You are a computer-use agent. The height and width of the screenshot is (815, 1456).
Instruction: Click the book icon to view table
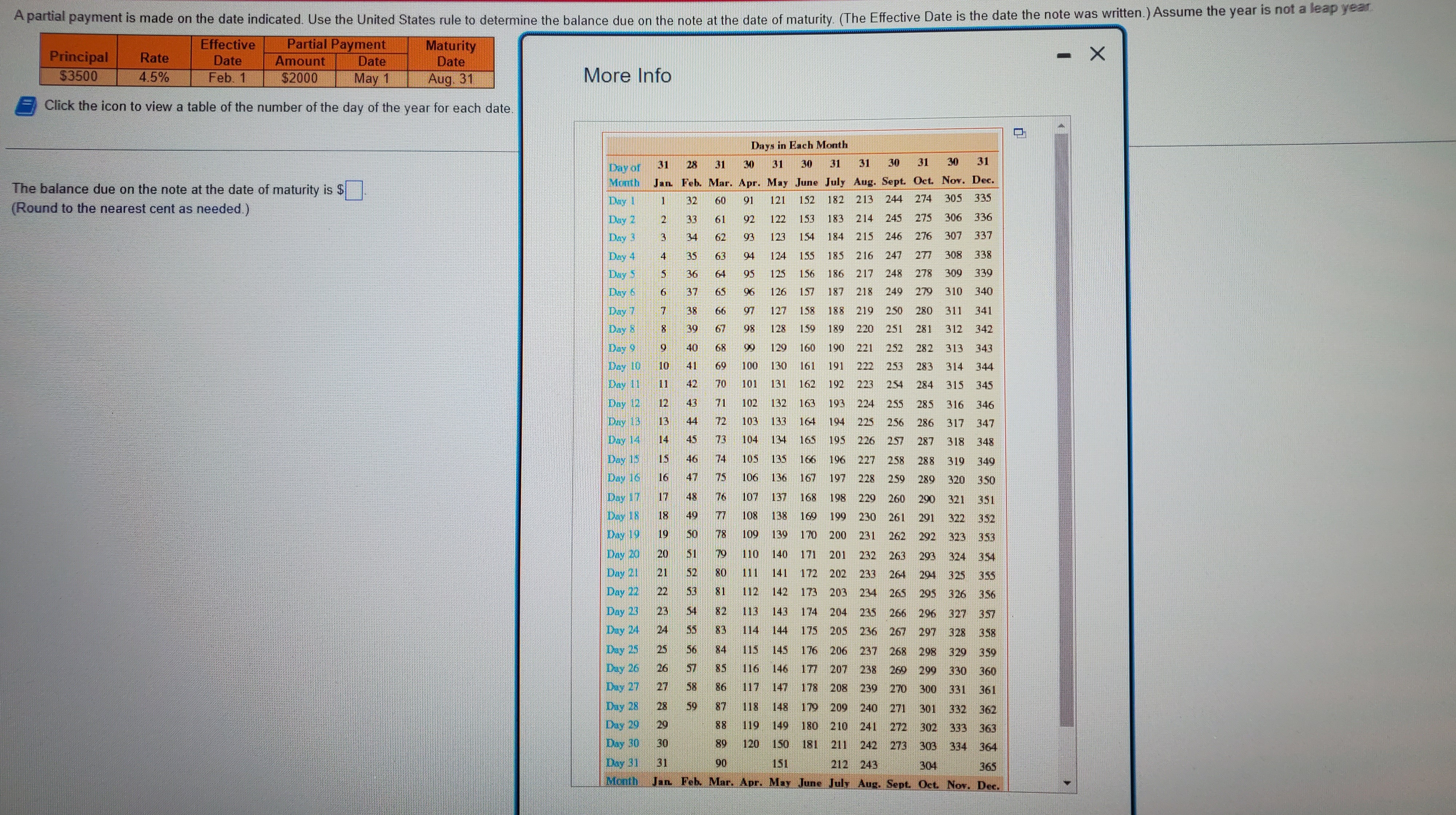(26, 106)
